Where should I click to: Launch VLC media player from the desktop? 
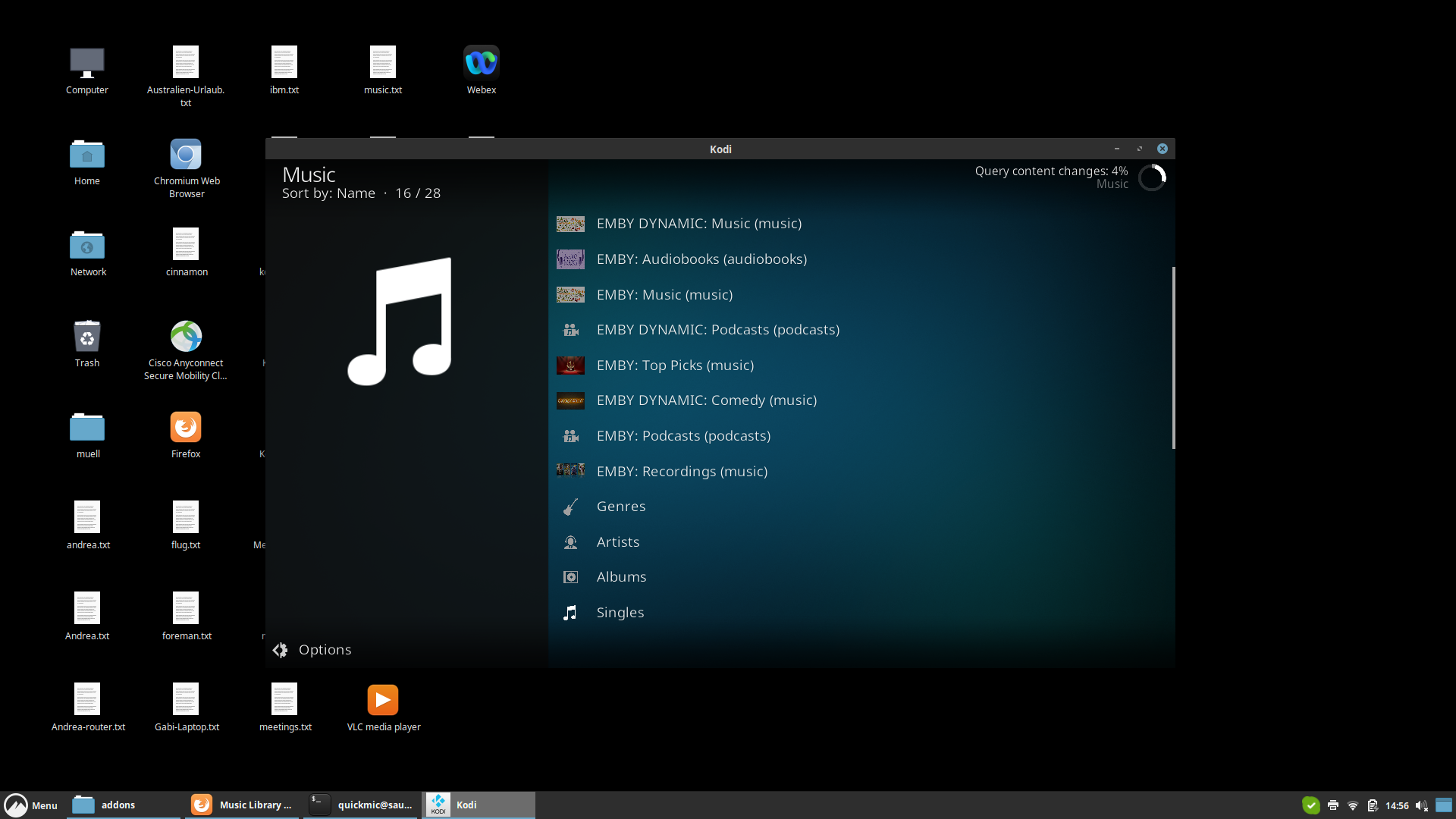[x=382, y=700]
